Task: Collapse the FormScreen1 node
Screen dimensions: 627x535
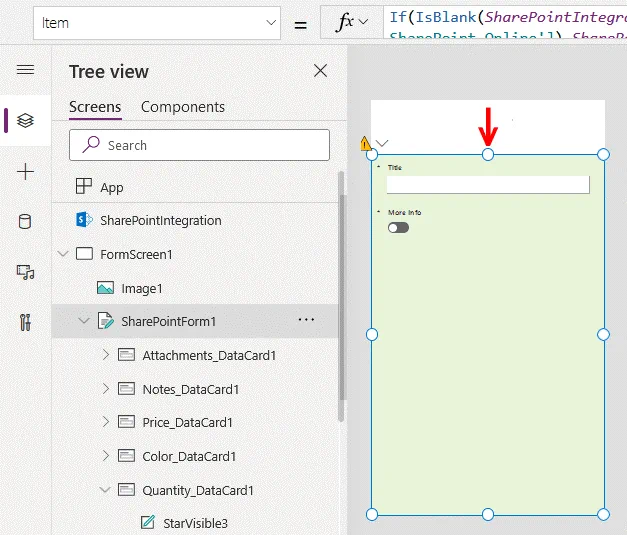Action: pyautogui.click(x=64, y=254)
